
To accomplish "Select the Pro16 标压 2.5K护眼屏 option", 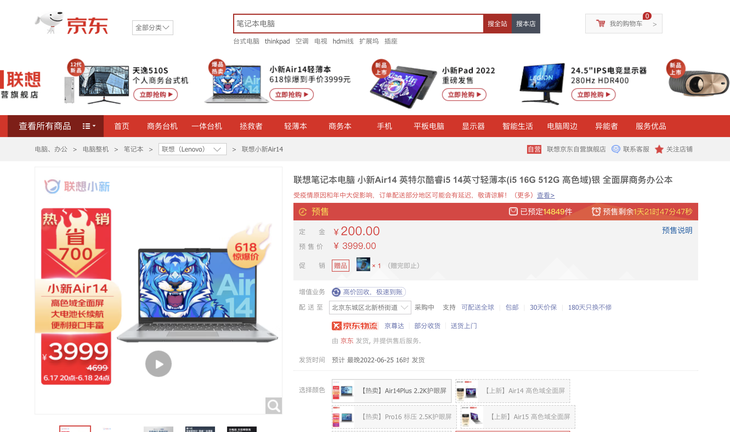I will pyautogui.click(x=392, y=417).
